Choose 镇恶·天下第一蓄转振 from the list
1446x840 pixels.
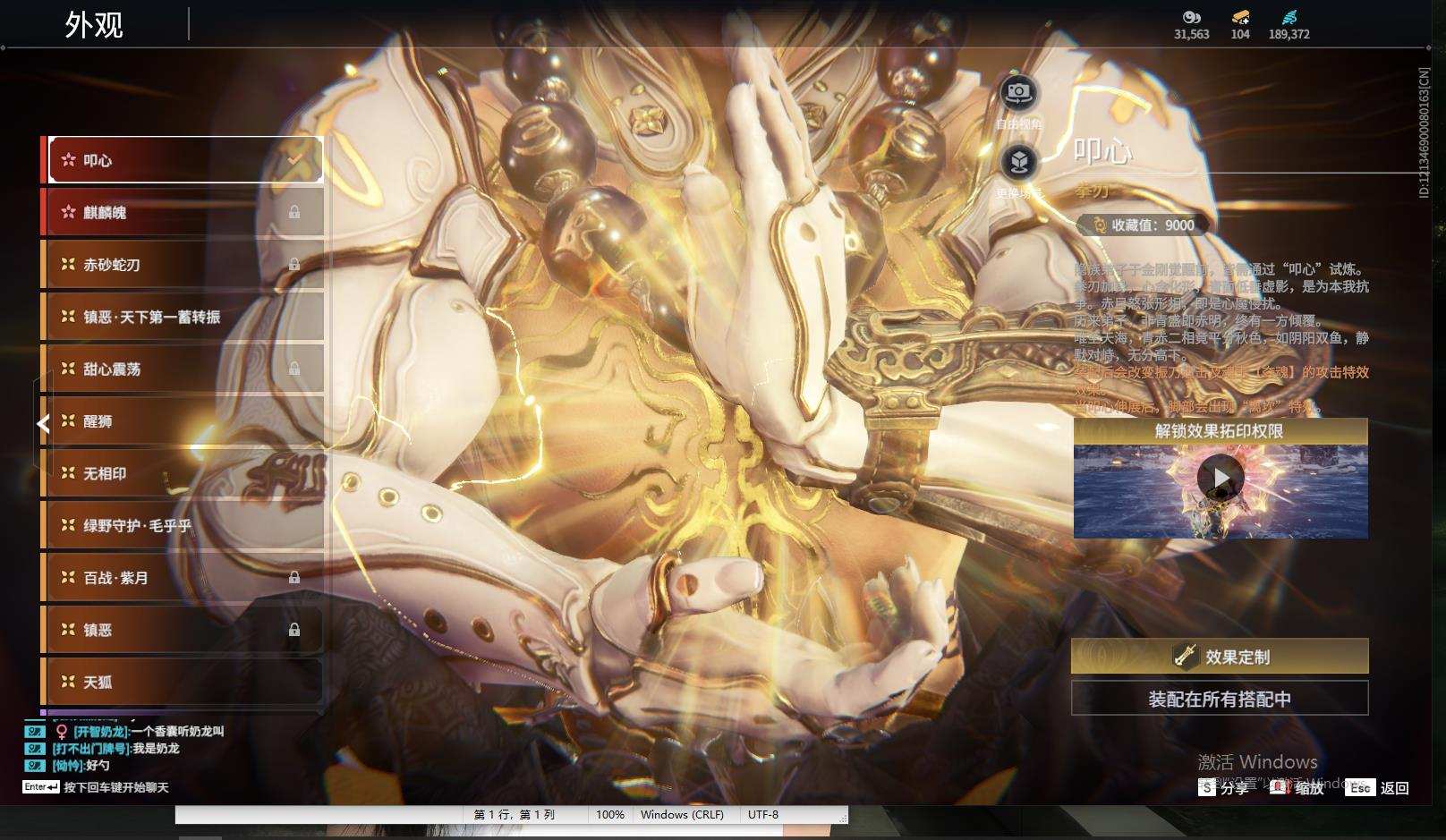[185, 317]
